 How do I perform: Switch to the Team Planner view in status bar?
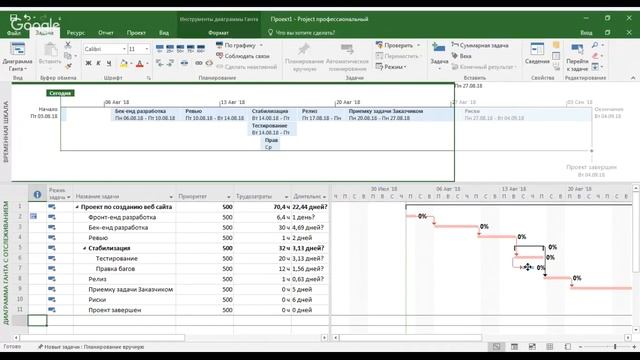click(x=532, y=347)
